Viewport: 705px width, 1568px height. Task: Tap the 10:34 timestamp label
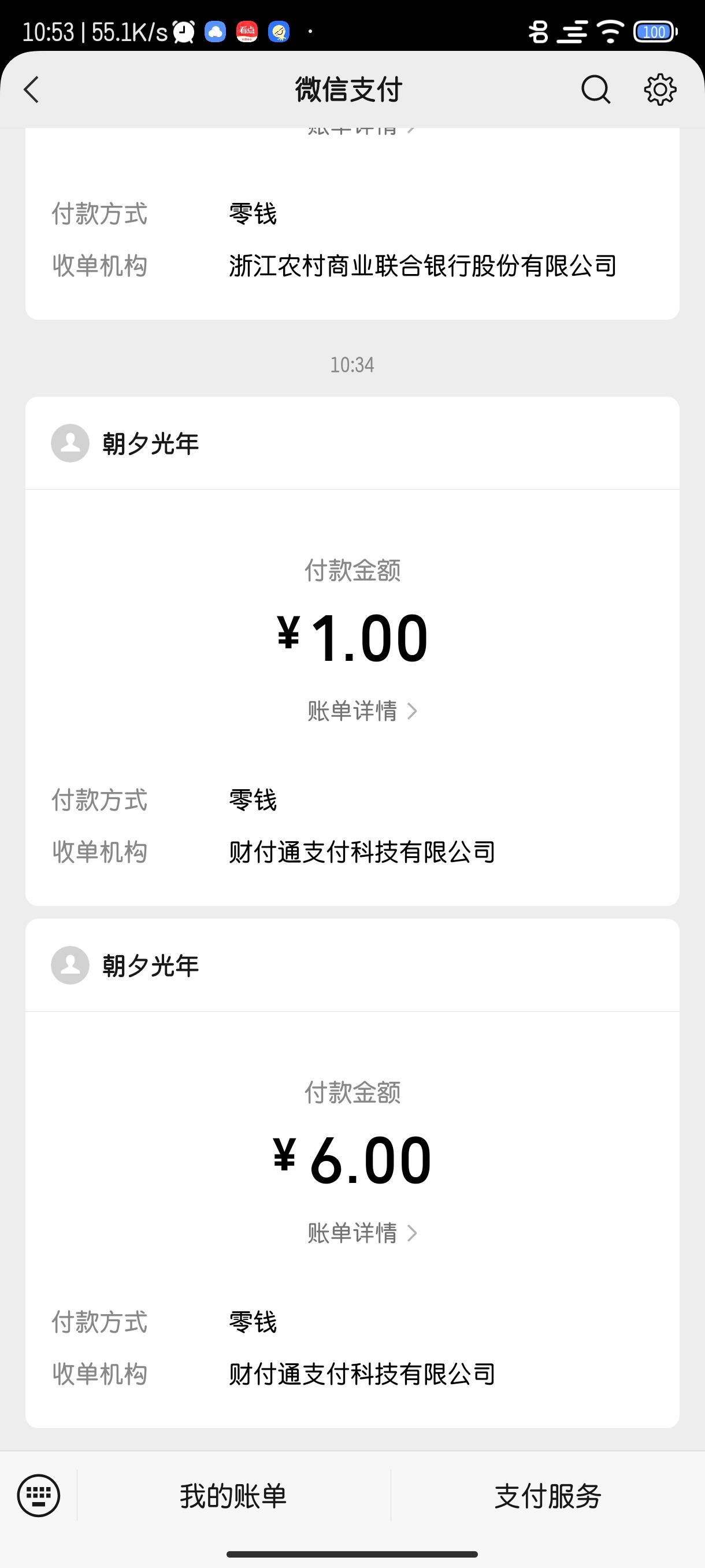coord(352,365)
